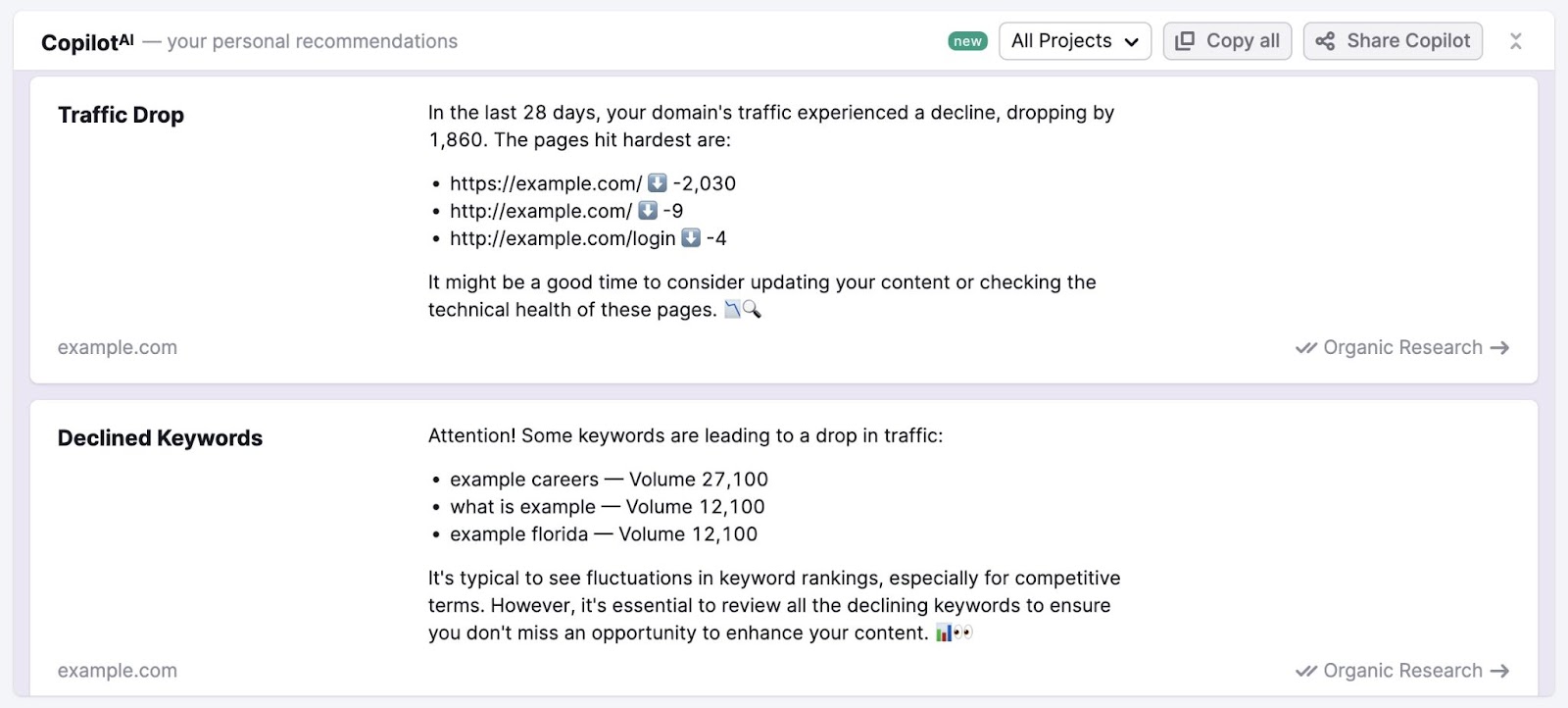Click example.com domain label under Declined Keywords
This screenshot has height=708, width=1568.
pyautogui.click(x=118, y=671)
